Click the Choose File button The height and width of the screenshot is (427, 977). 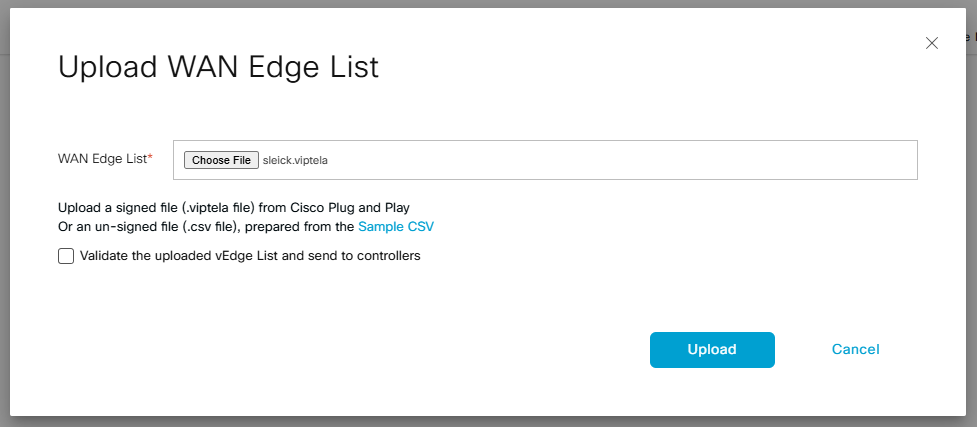pyautogui.click(x=221, y=160)
